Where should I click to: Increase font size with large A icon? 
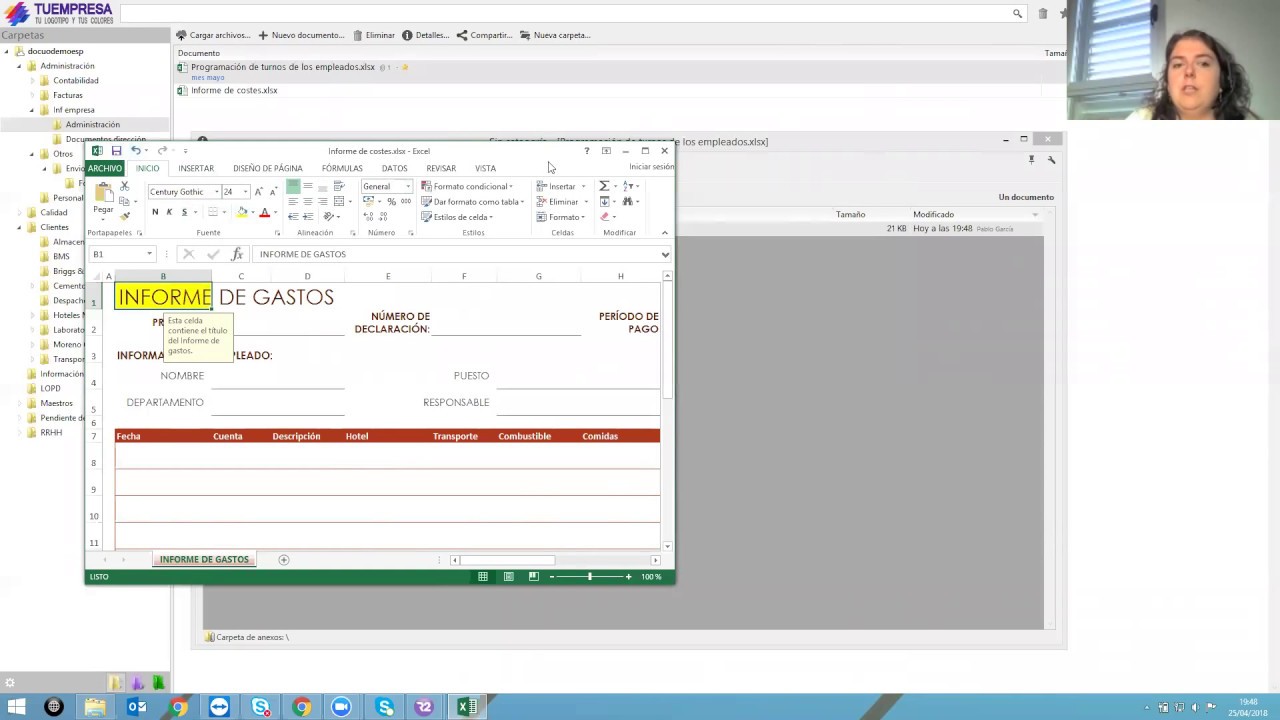pos(259,191)
